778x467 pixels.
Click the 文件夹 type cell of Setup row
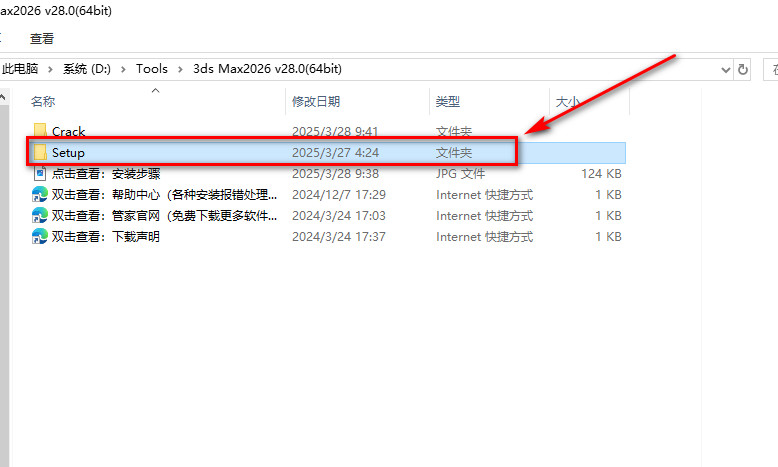[x=454, y=152]
